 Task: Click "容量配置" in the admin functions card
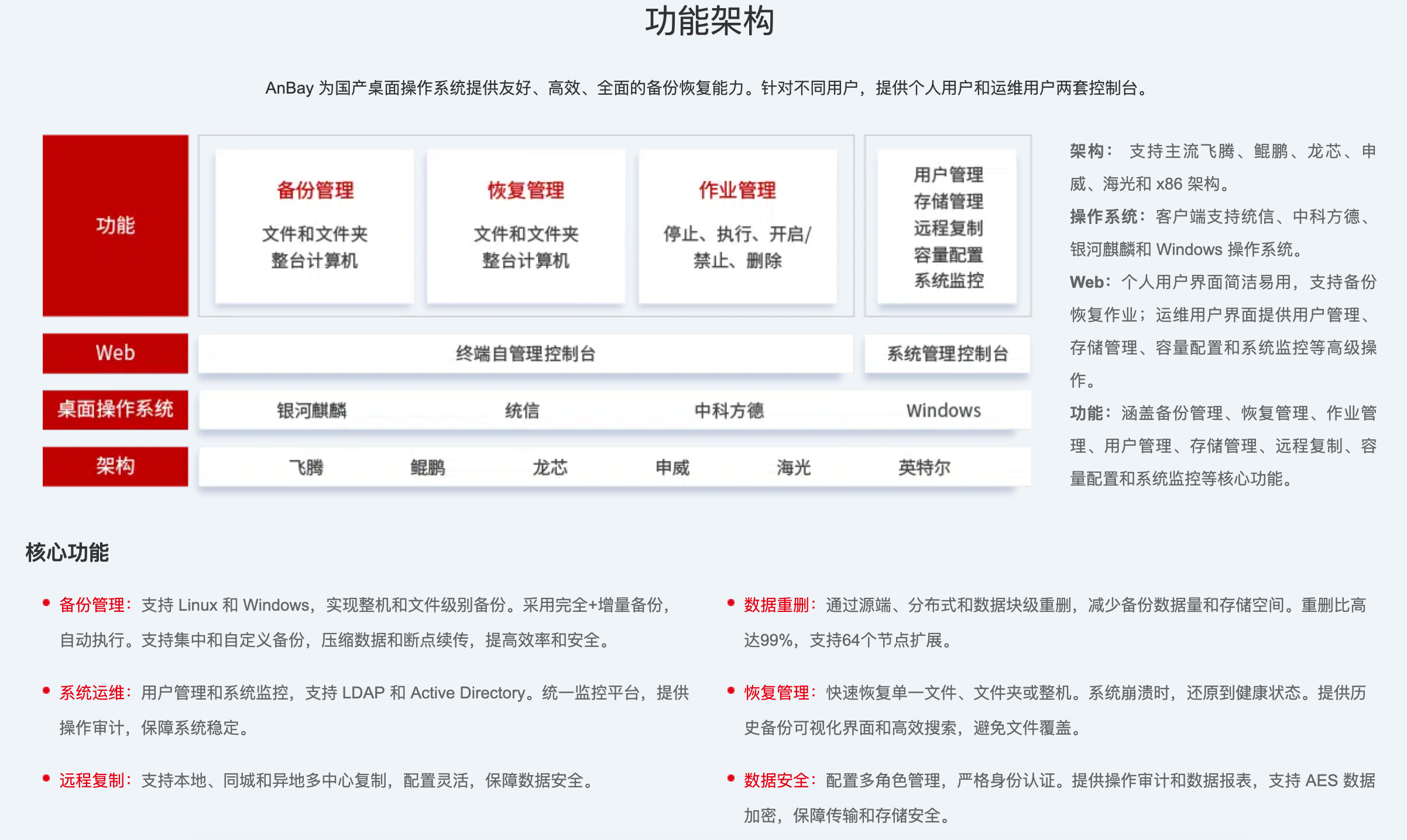(x=948, y=254)
